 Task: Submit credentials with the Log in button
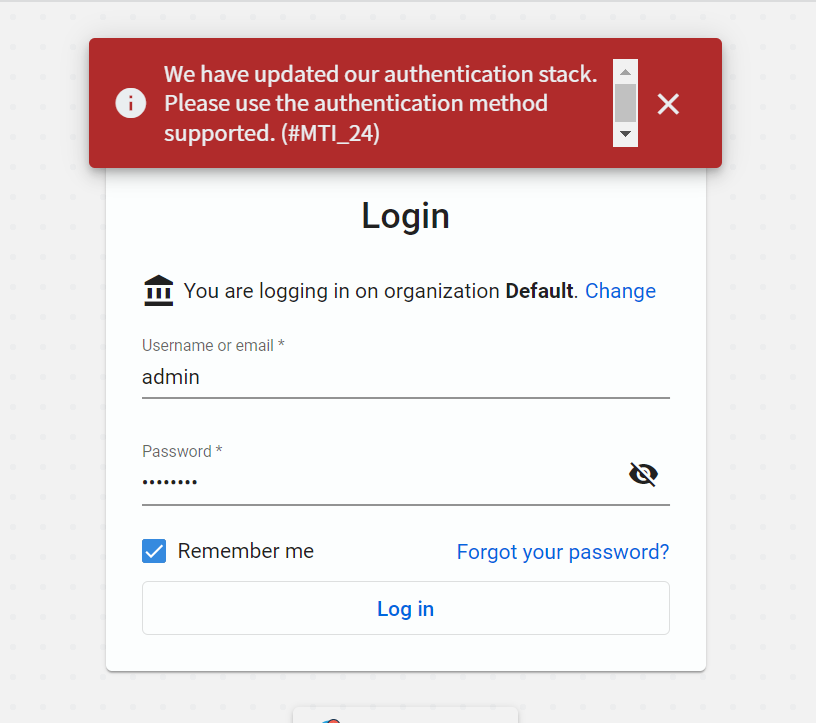[x=406, y=608]
